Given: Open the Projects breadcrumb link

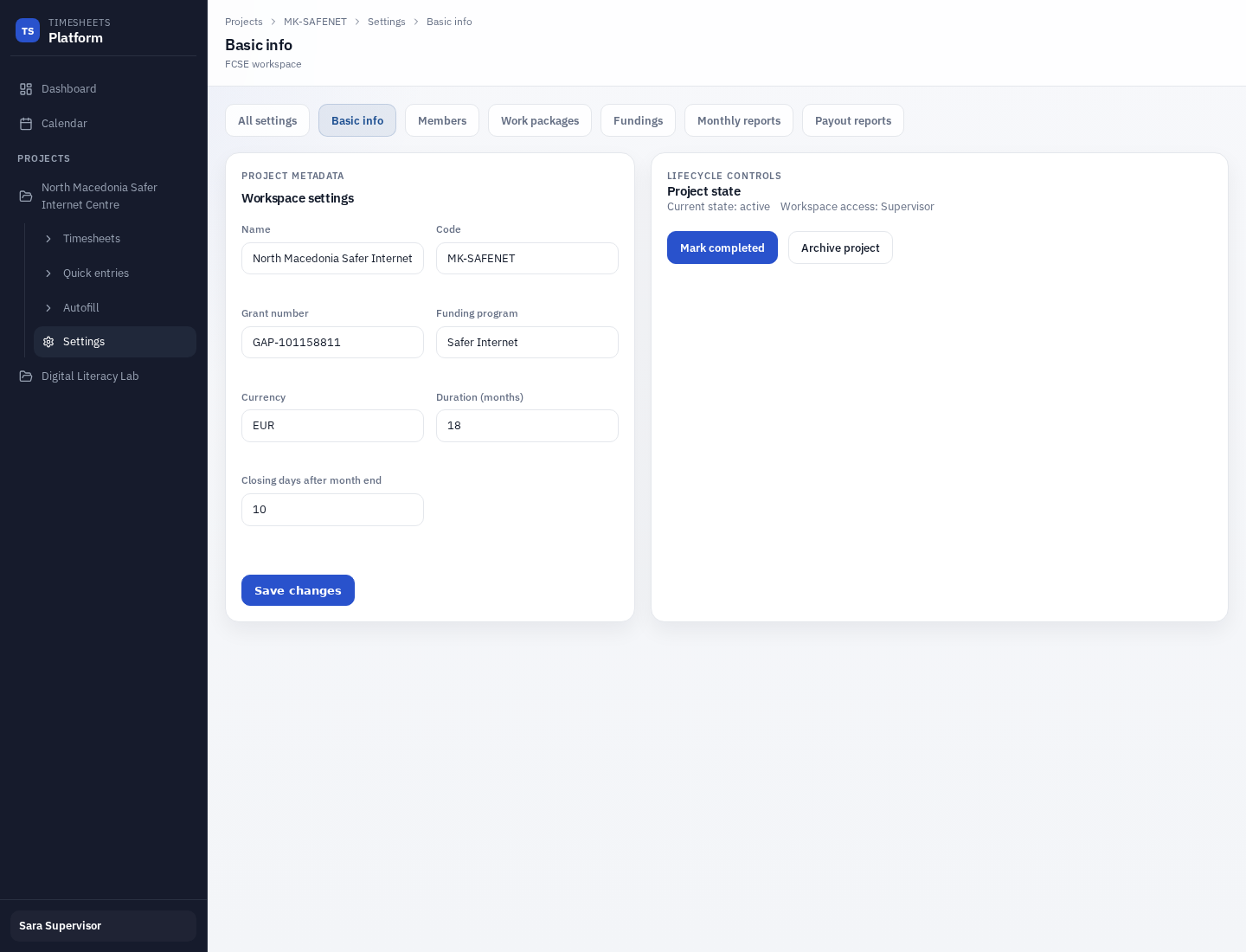Looking at the screenshot, I should point(244,22).
